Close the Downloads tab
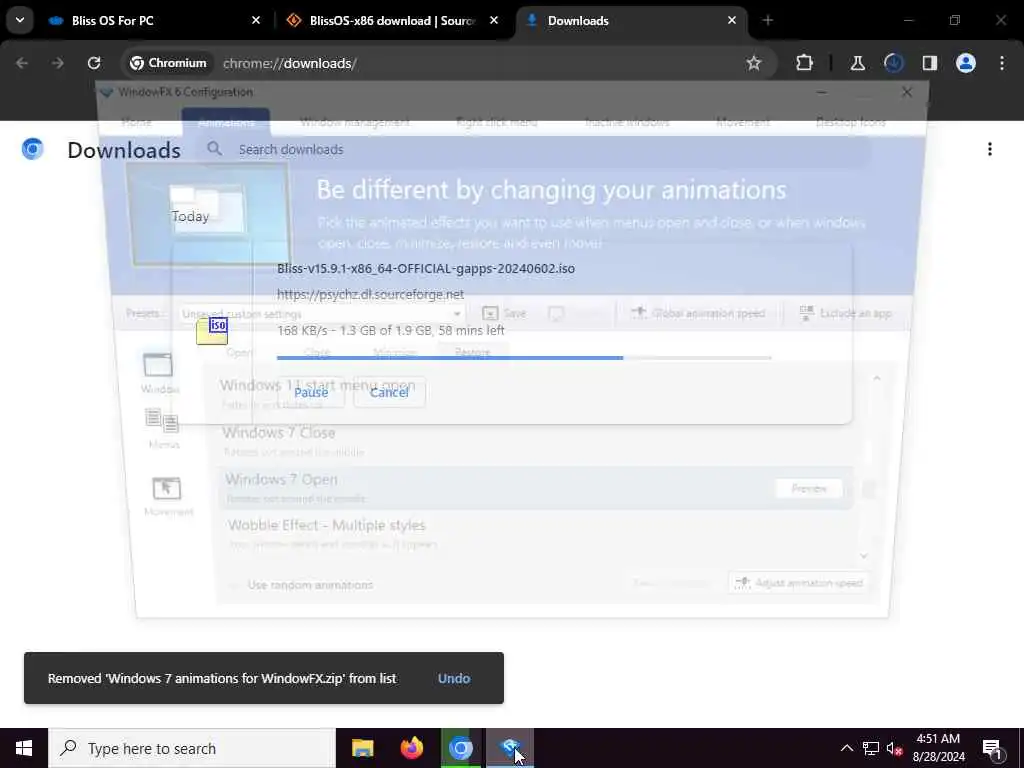1024x768 pixels. point(731,21)
